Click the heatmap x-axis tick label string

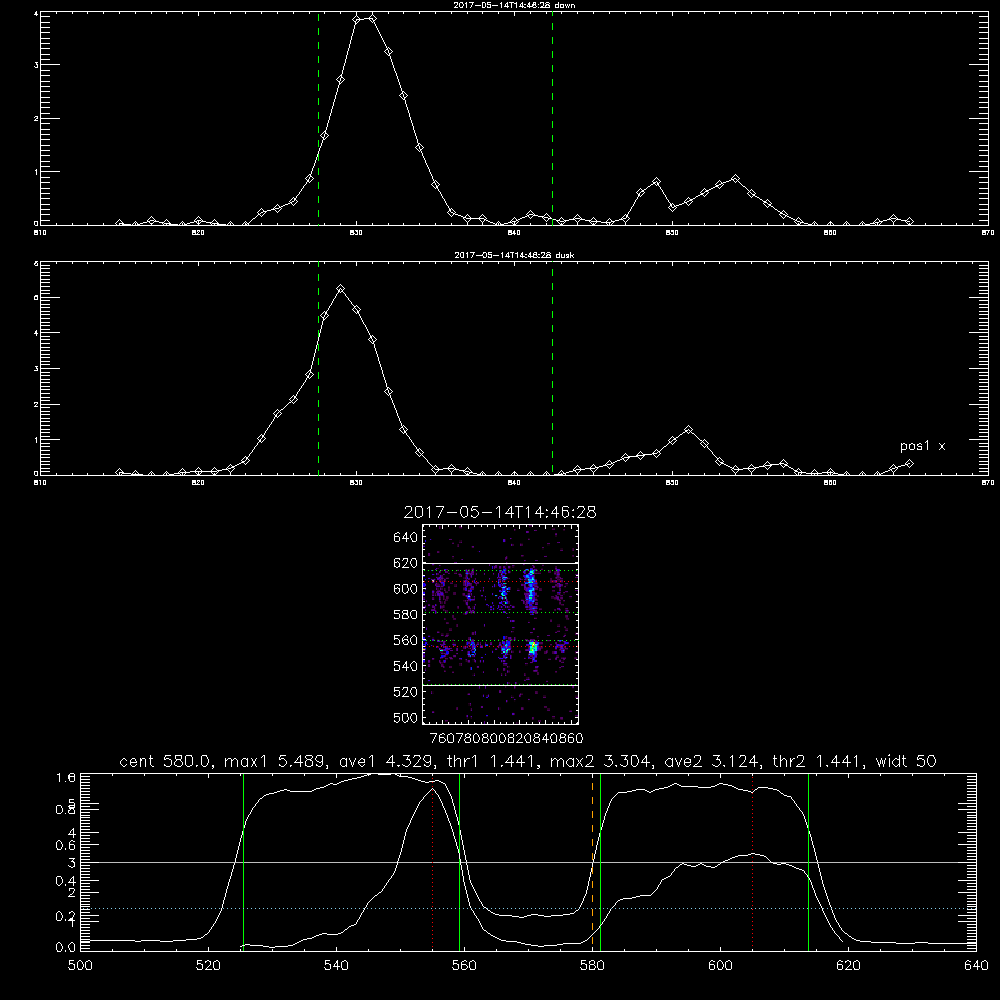(506, 738)
